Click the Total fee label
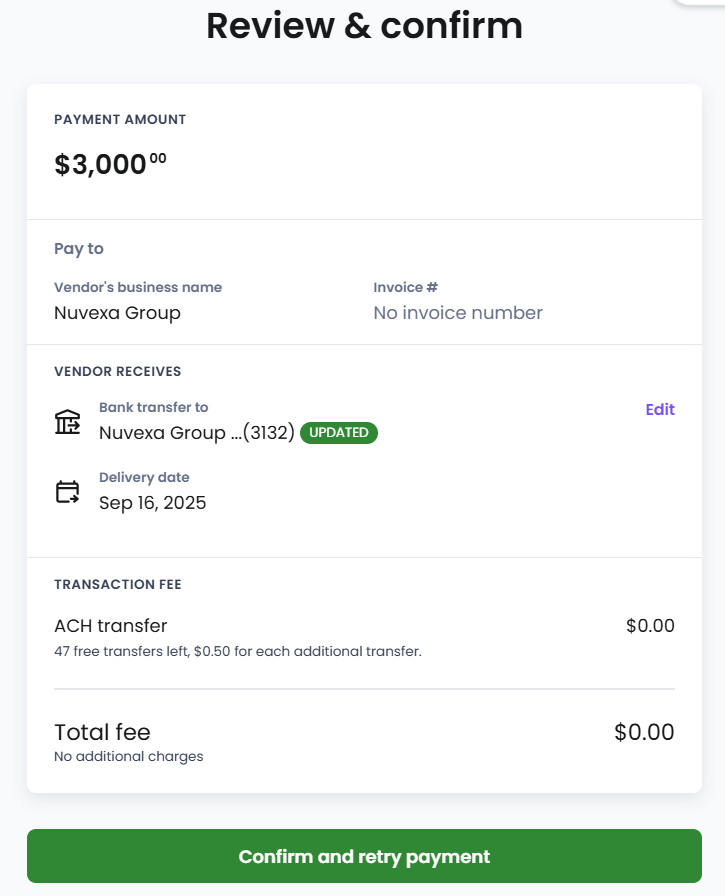 pyautogui.click(x=102, y=732)
